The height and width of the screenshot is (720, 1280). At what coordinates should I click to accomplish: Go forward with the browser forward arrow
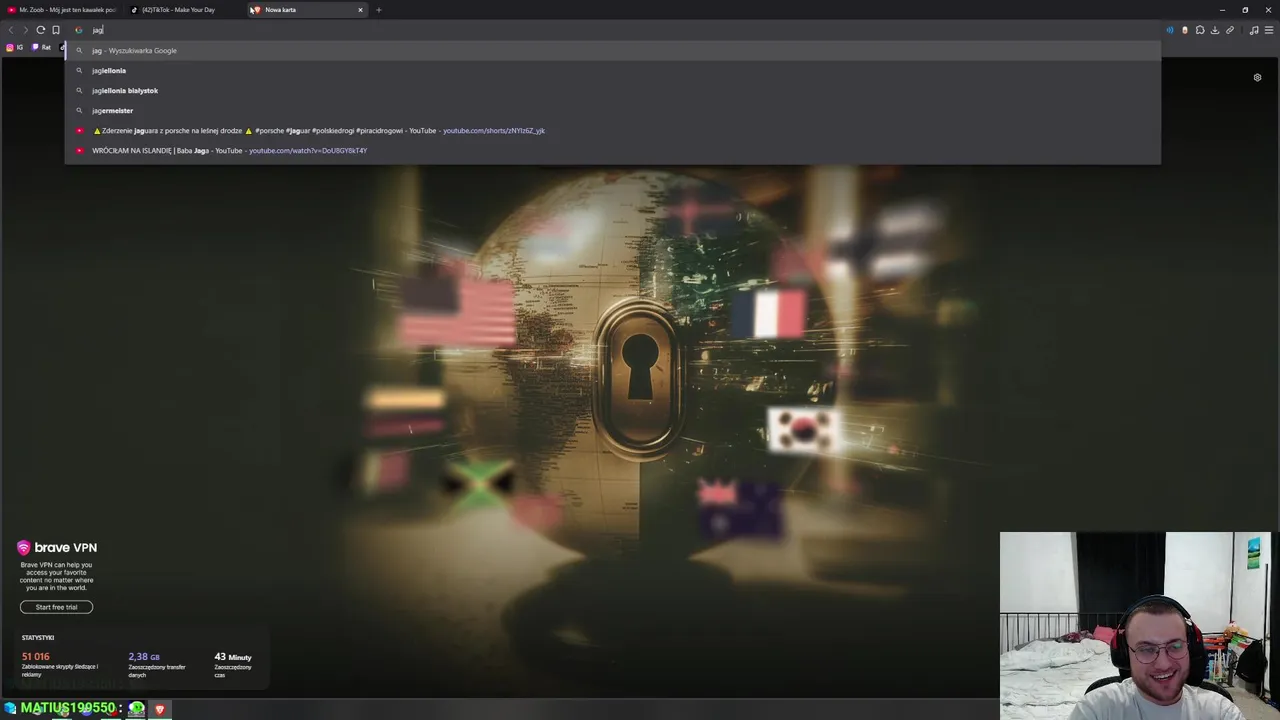pyautogui.click(x=26, y=30)
